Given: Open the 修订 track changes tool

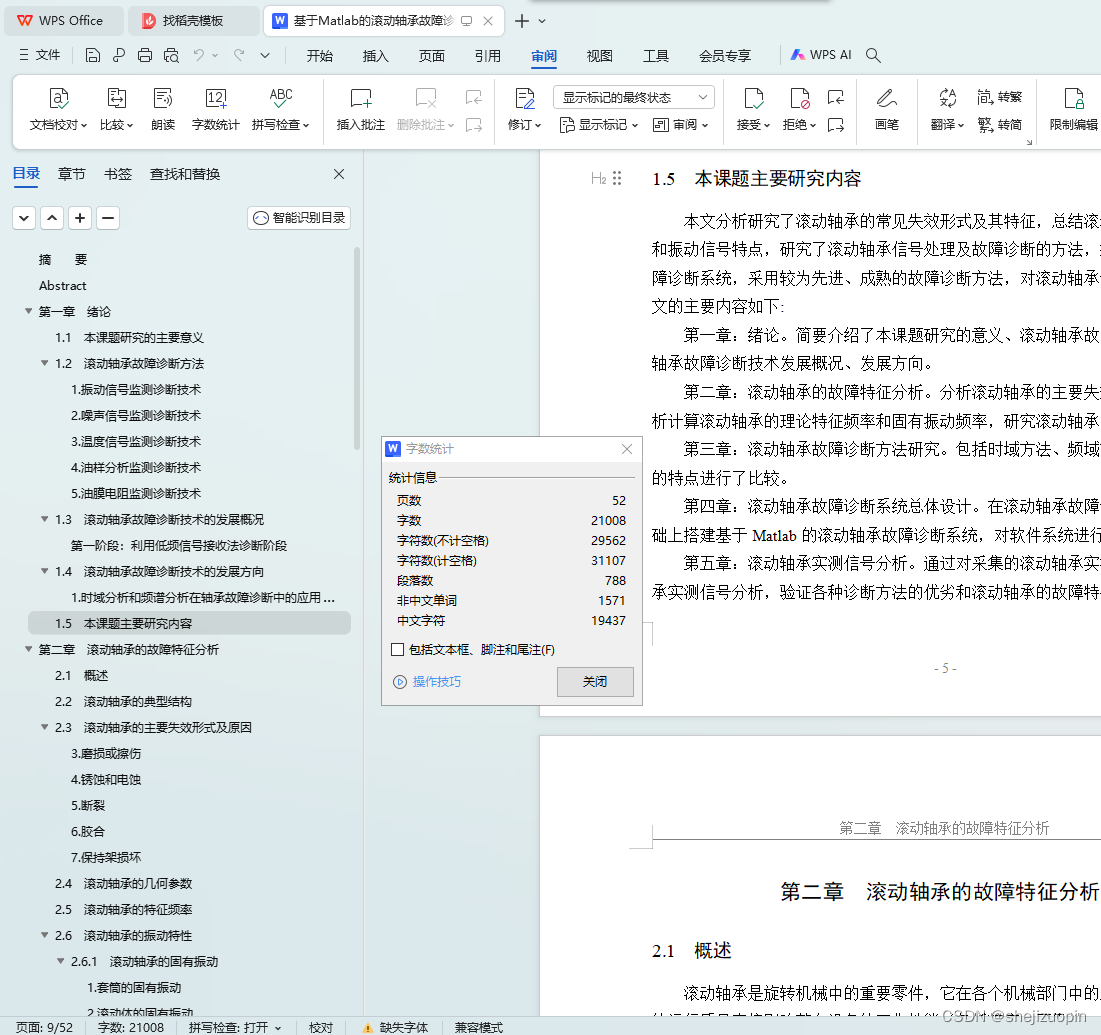Looking at the screenshot, I should tap(524, 109).
